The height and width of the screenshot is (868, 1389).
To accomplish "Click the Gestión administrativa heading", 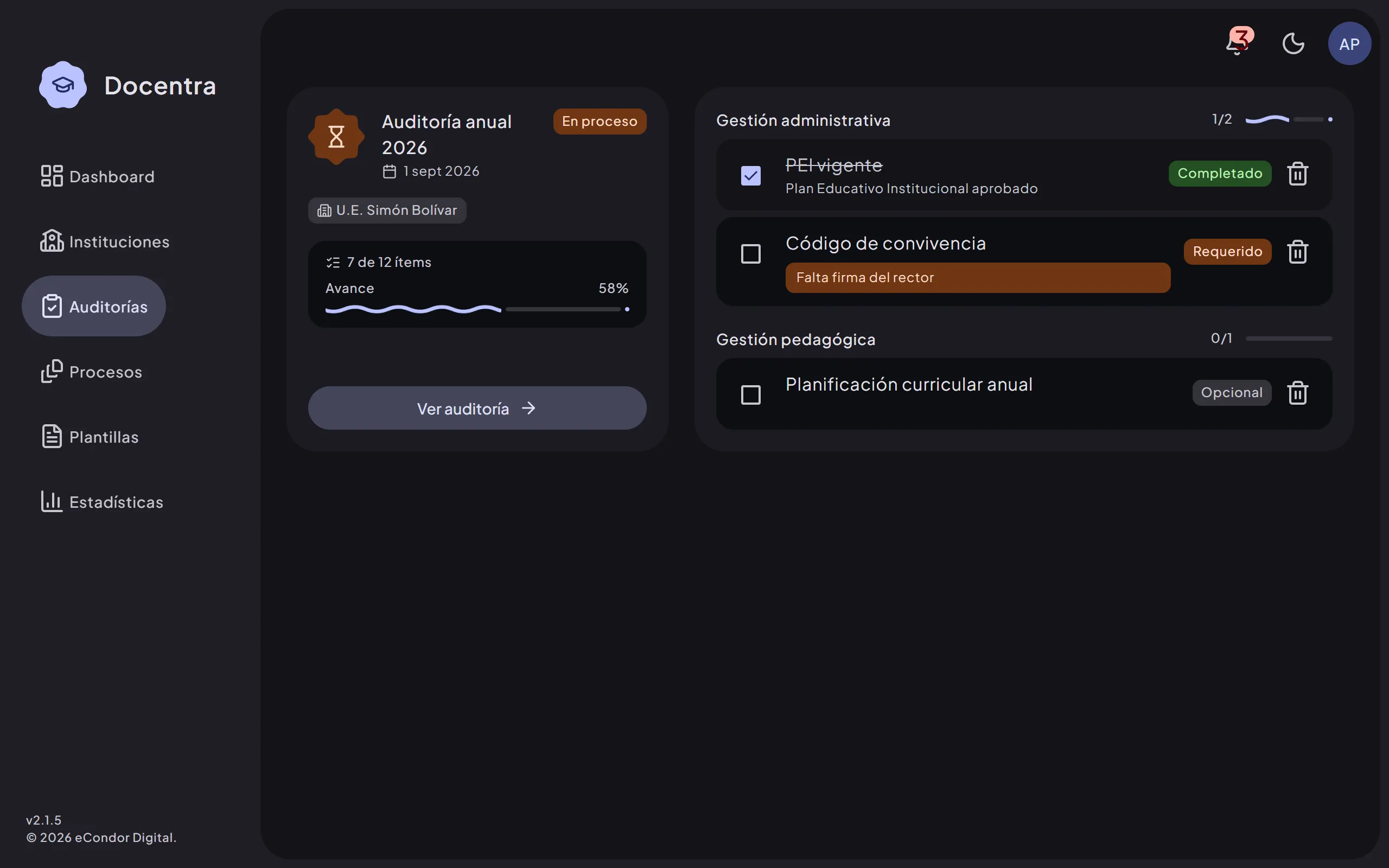I will point(803,120).
